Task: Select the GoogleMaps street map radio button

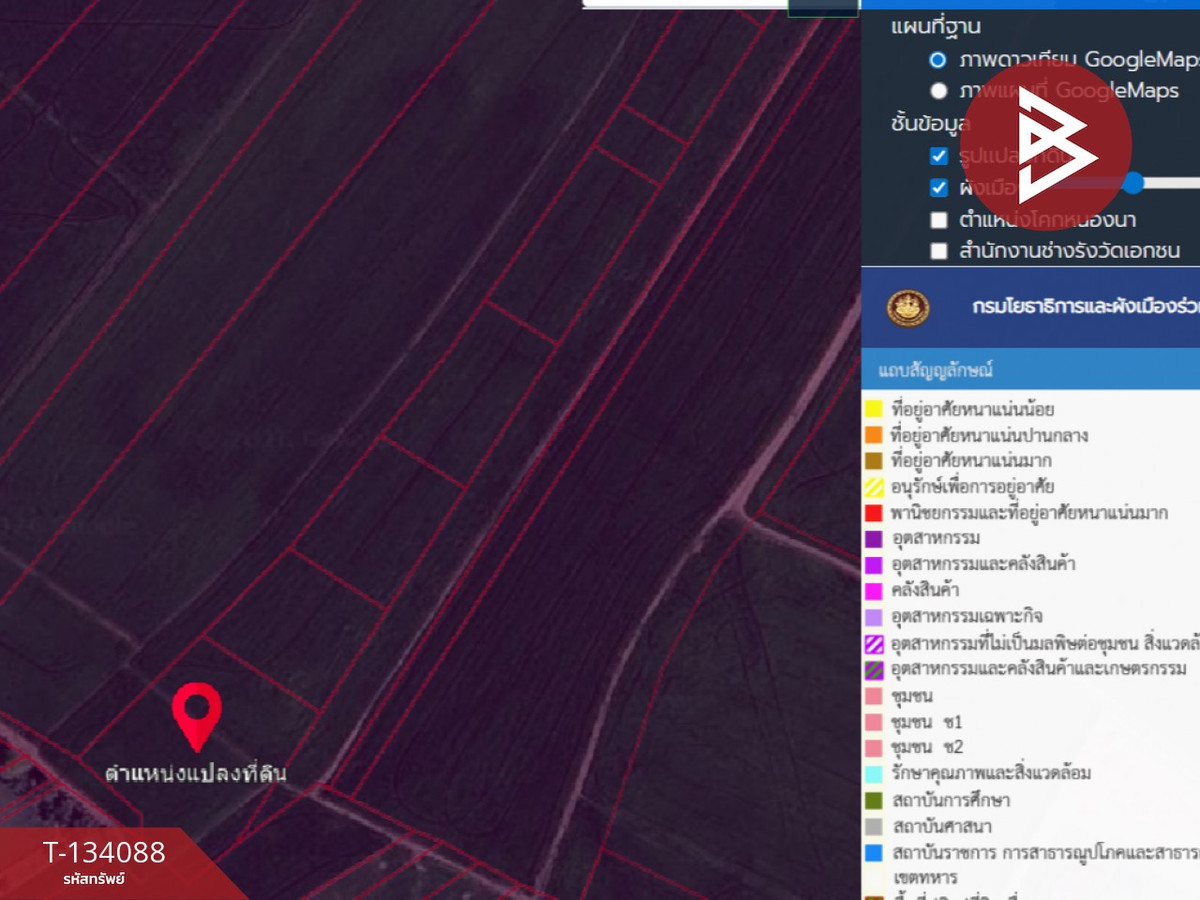Action: click(x=938, y=91)
